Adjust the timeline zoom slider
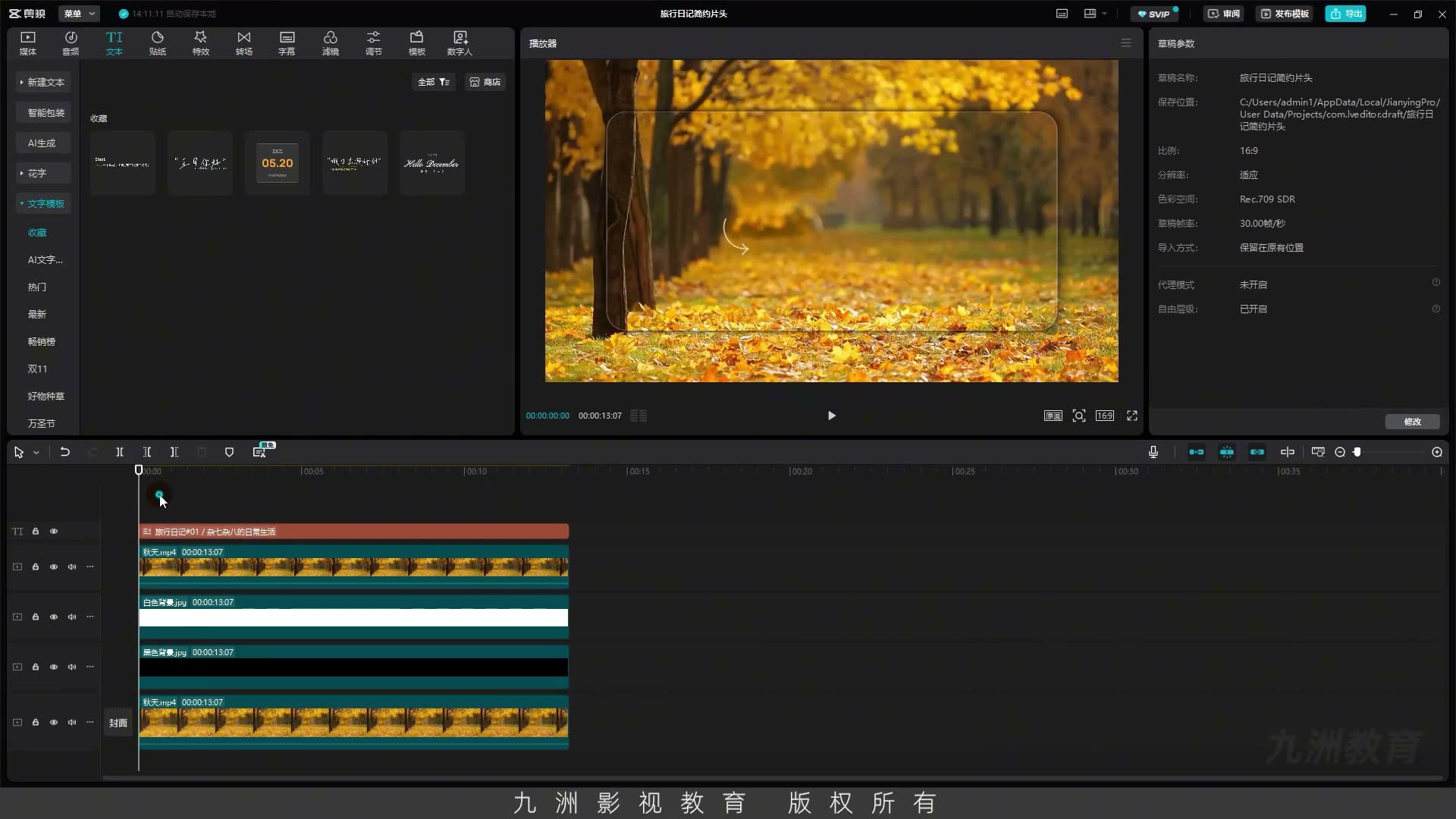The height and width of the screenshot is (819, 1456). click(1357, 452)
